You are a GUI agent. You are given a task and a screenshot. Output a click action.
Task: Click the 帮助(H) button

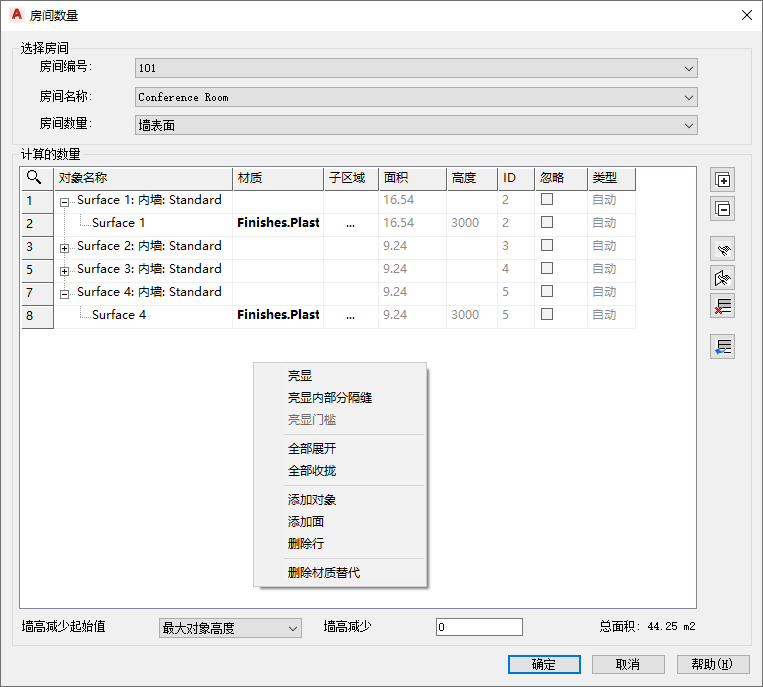713,664
